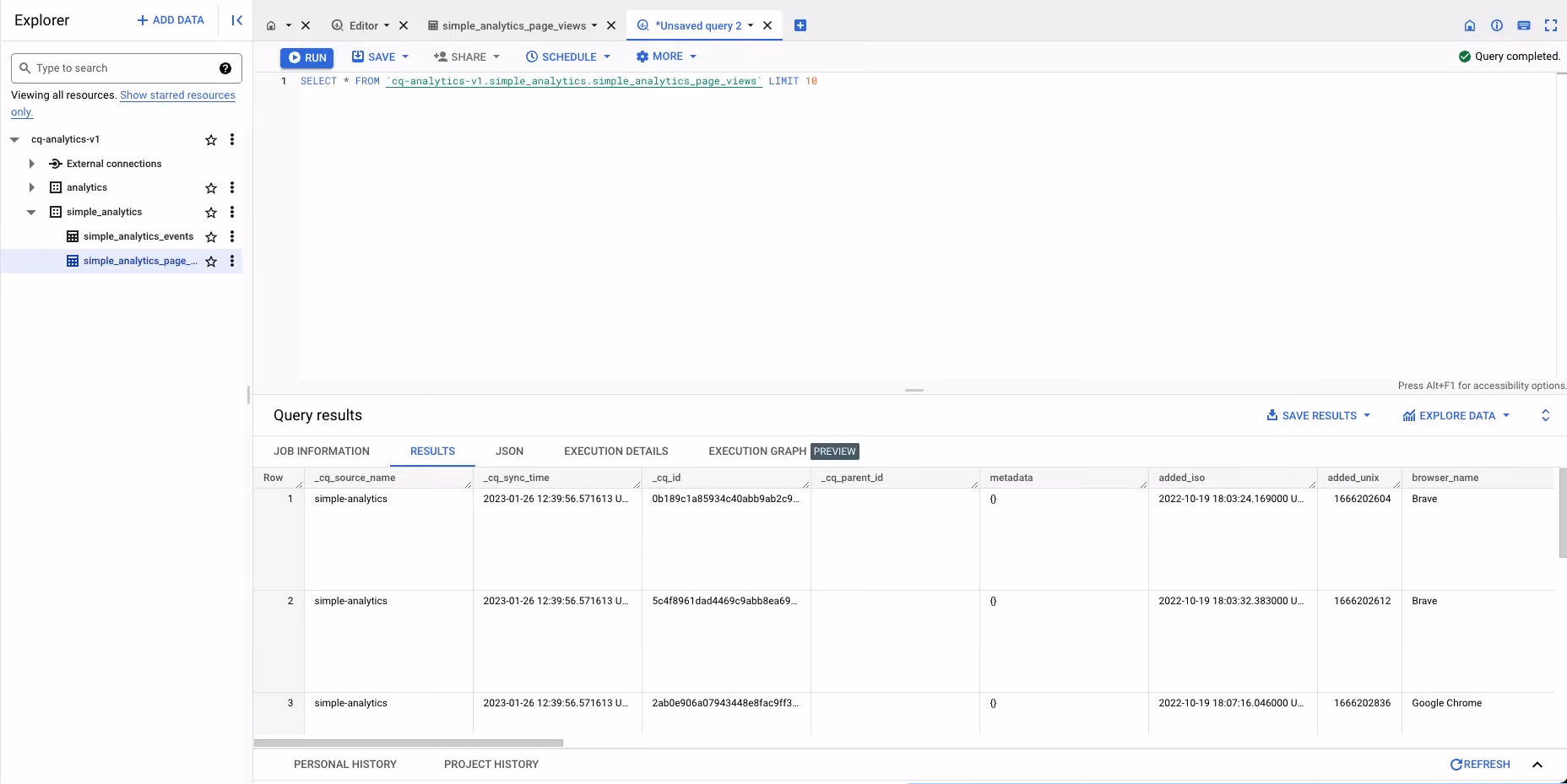
Task: Open the More settings menu
Action: [x=666, y=57]
